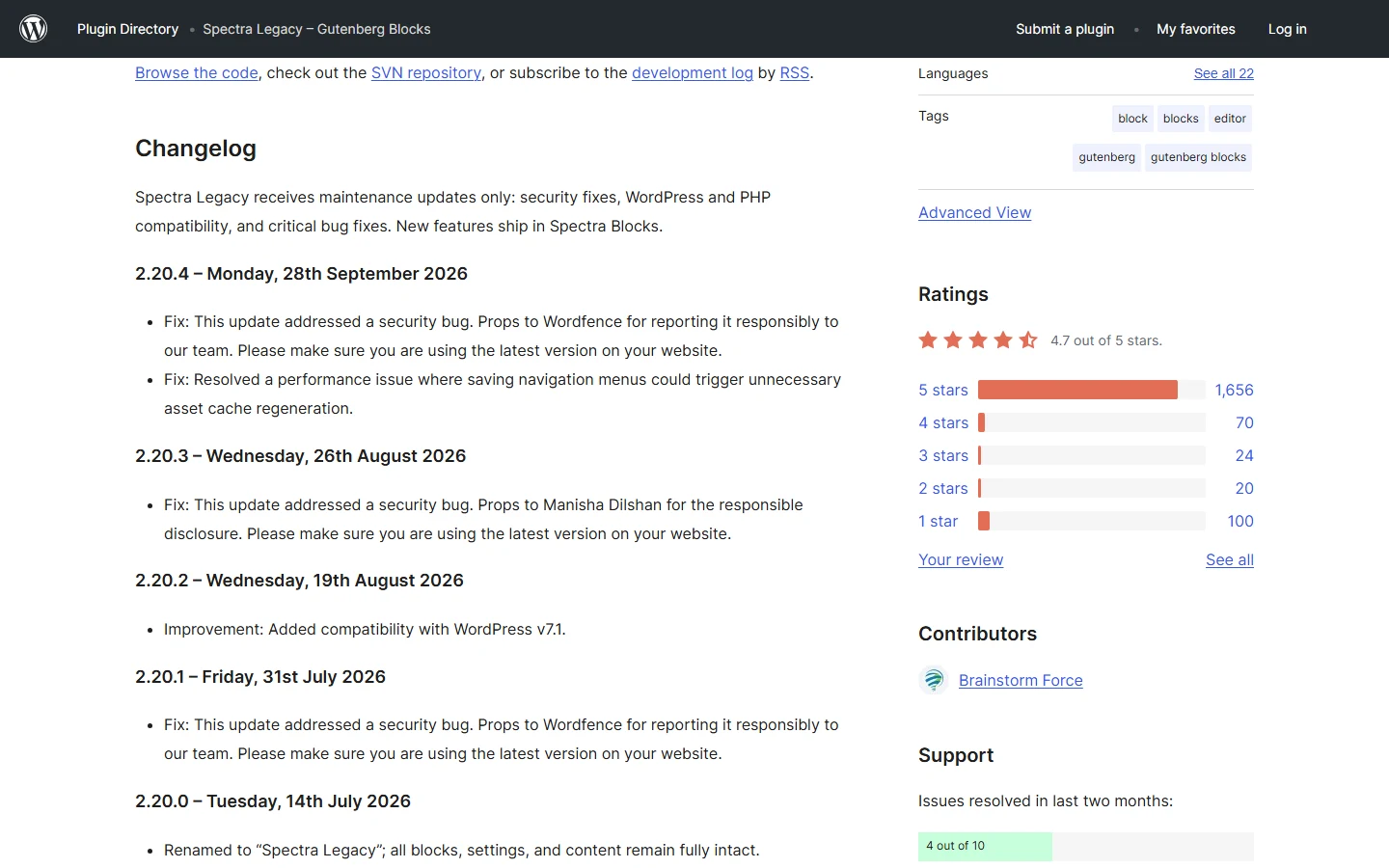Click the Contributors section heading
This screenshot has width=1389, height=868.
pos(977,634)
